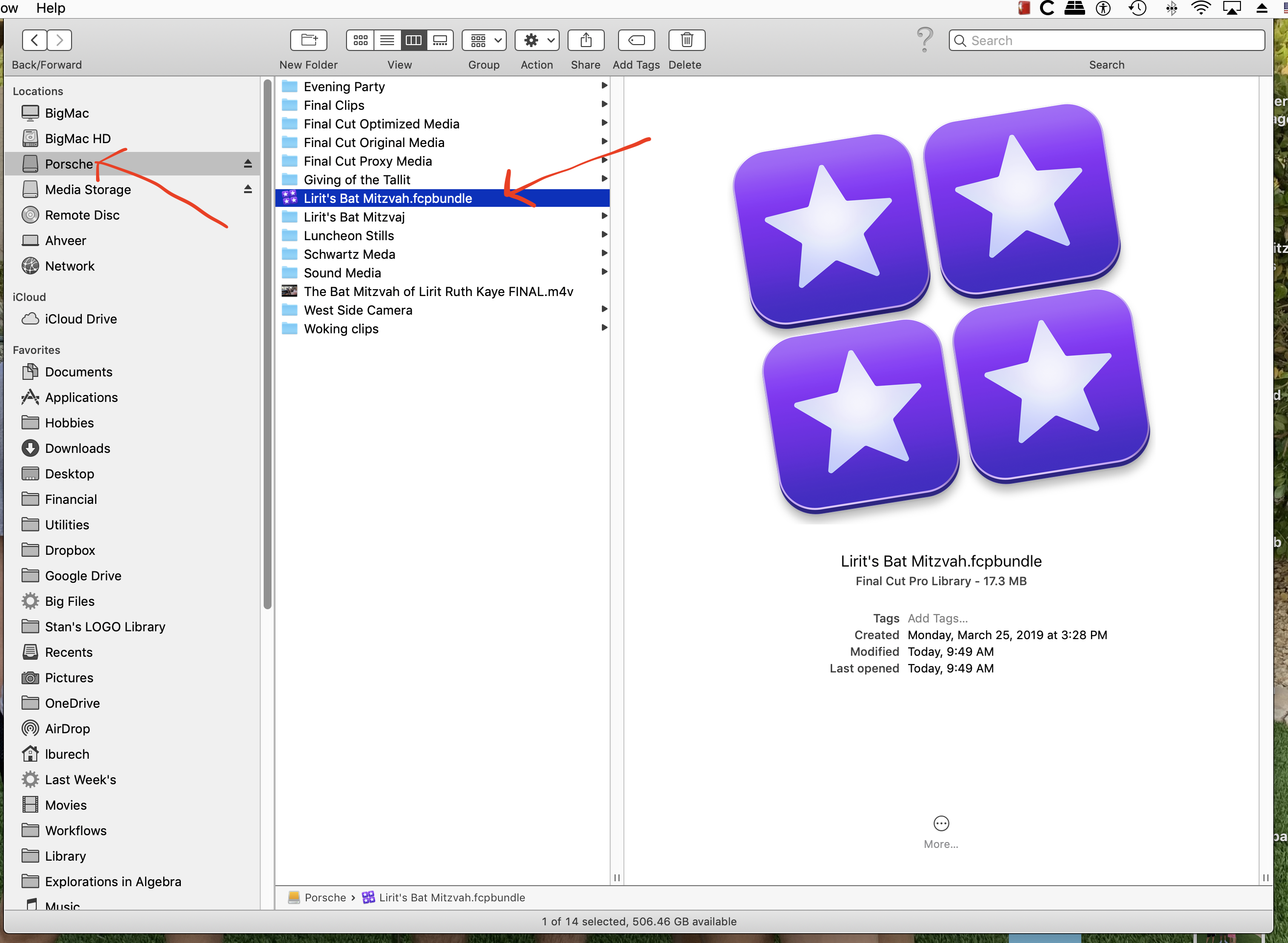Click the Delete trash icon
This screenshot has height=943, width=1288.
point(687,41)
